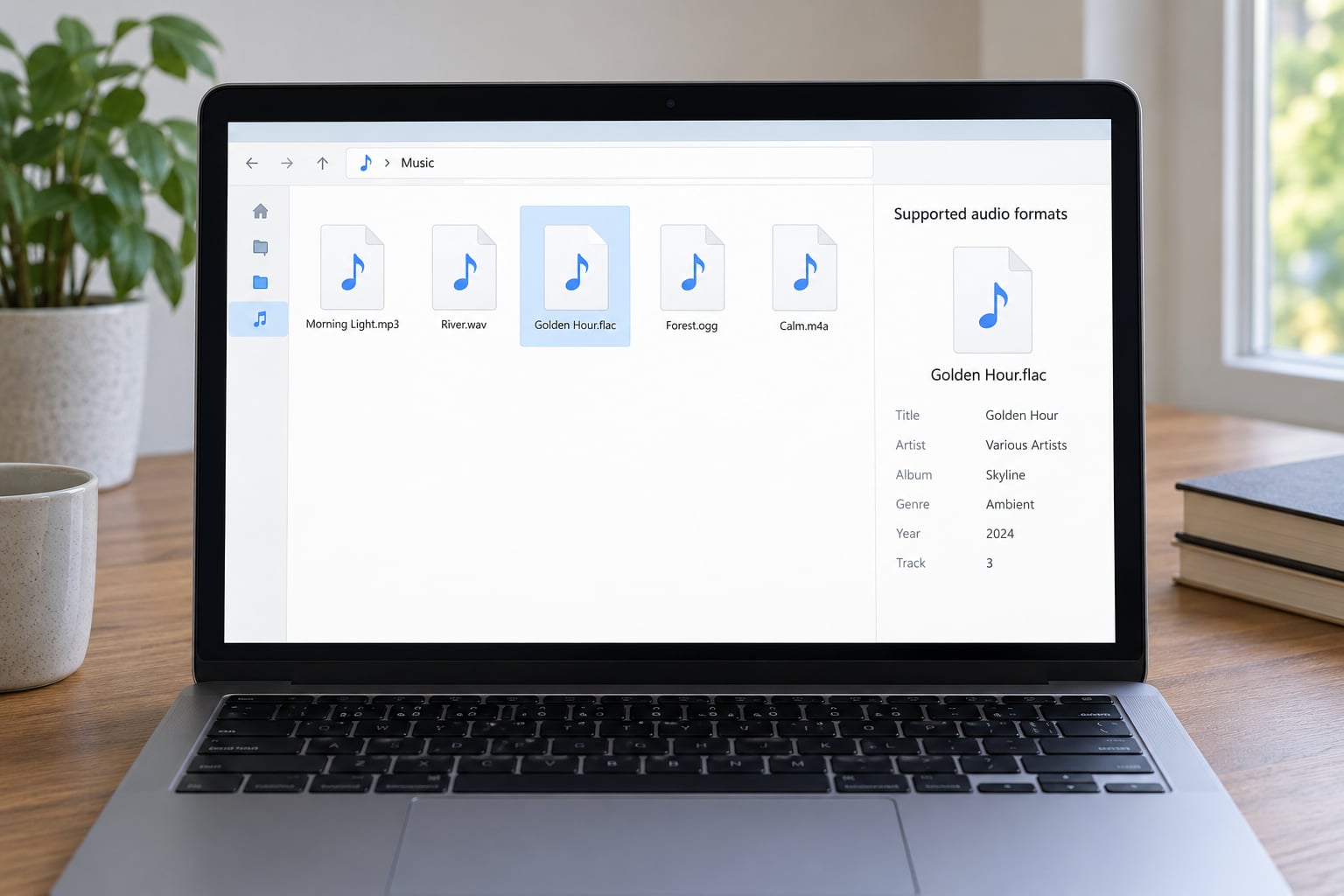Click the Track value 3
The image size is (1344, 896).
tap(990, 563)
